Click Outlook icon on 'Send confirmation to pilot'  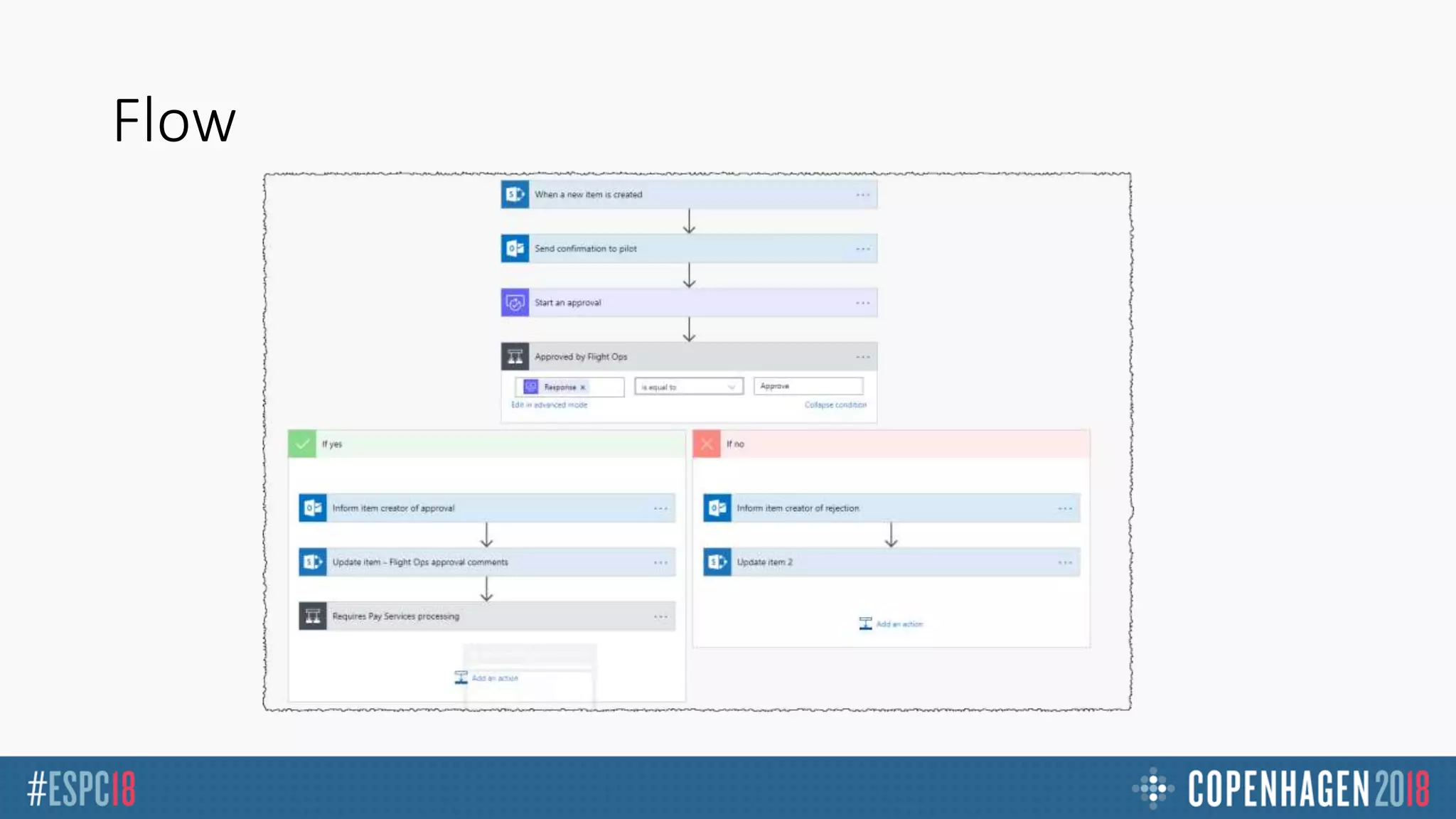[515, 249]
